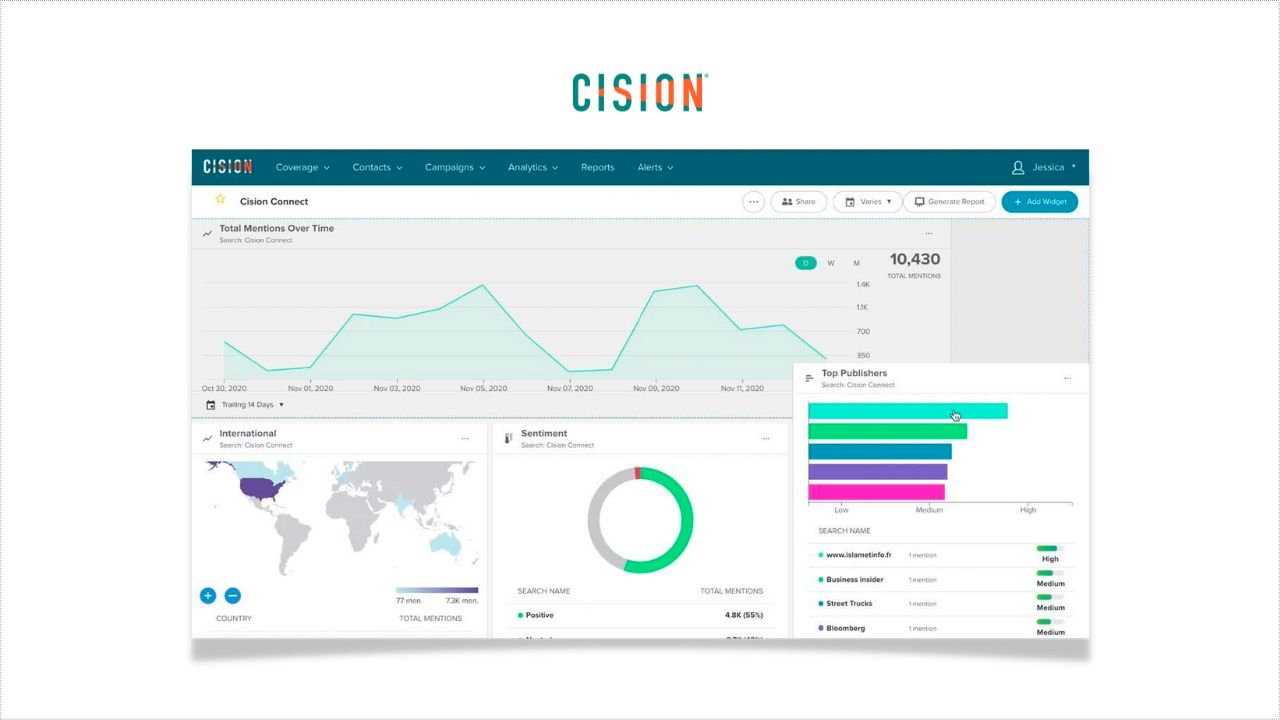This screenshot has height=720, width=1280.
Task: Click Australia on the world map
Action: tap(445, 542)
